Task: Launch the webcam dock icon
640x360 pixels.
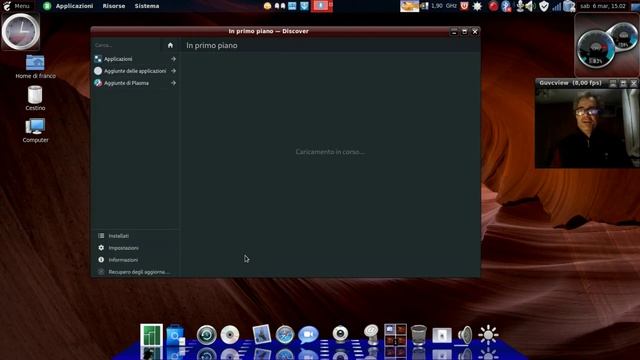Action: point(340,334)
